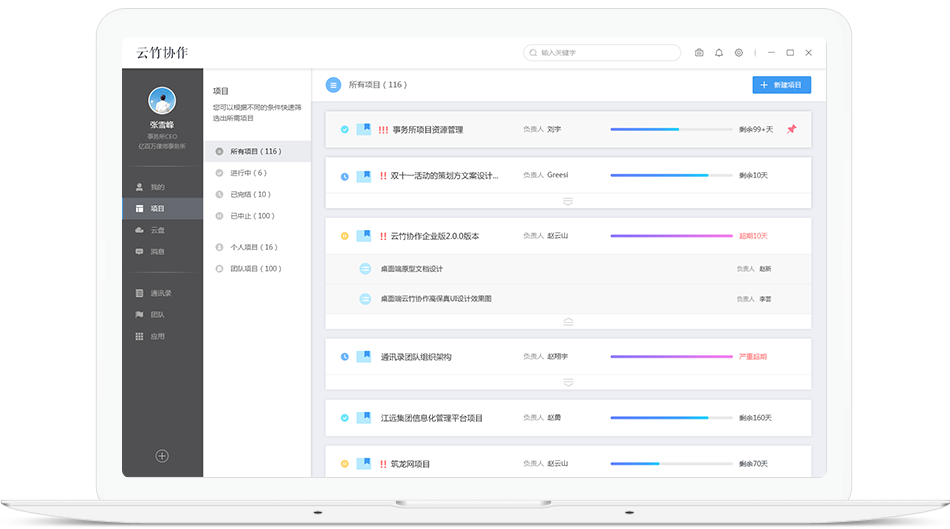
Task: Click the briefcase icon in top bar
Action: [x=699, y=53]
